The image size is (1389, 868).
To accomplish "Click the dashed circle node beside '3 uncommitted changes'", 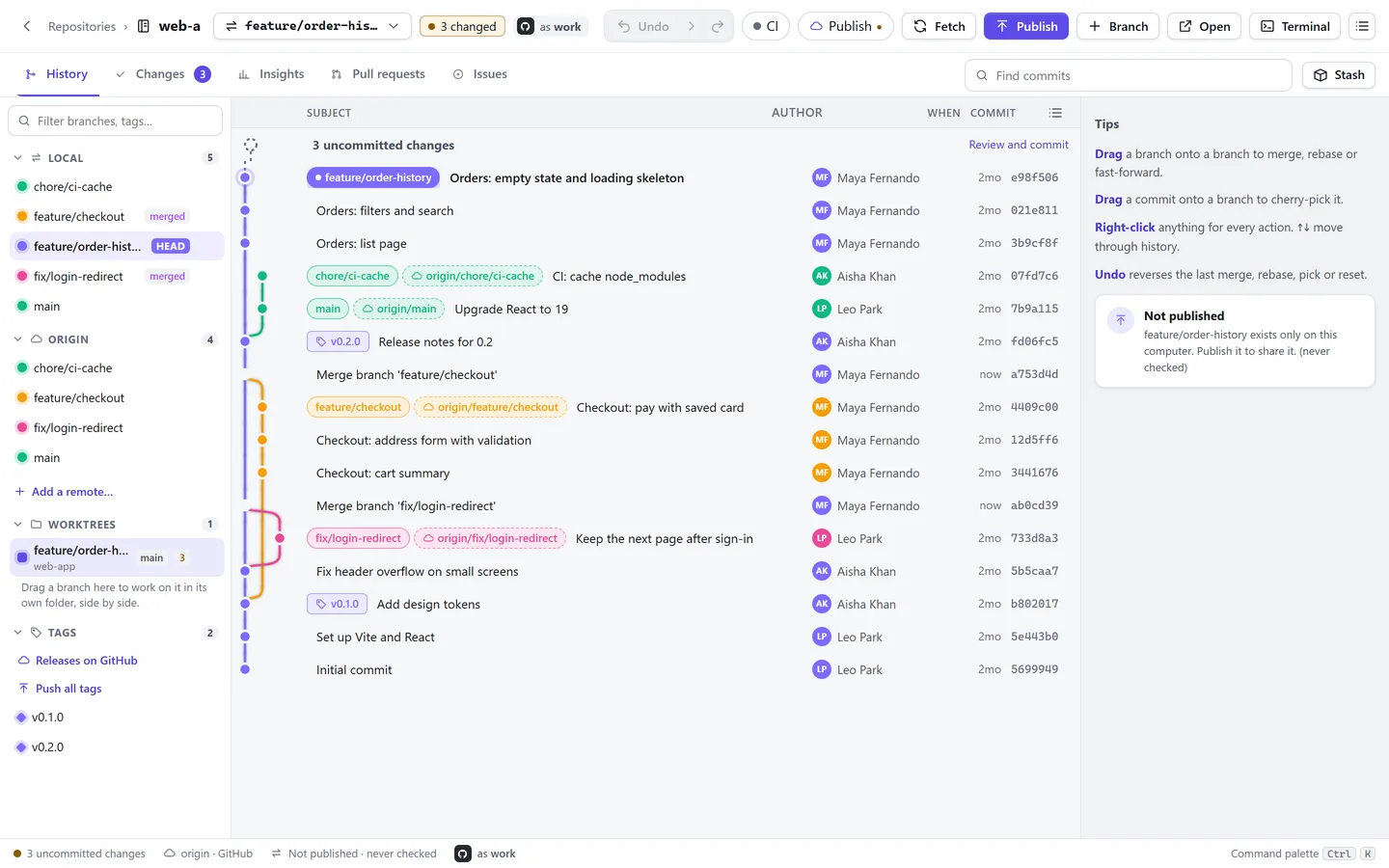I will coord(250,145).
